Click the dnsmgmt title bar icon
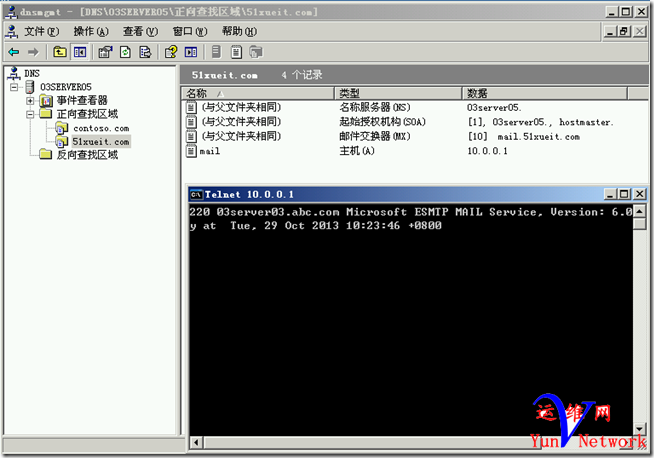The height and width of the screenshot is (458, 654). click(12, 12)
